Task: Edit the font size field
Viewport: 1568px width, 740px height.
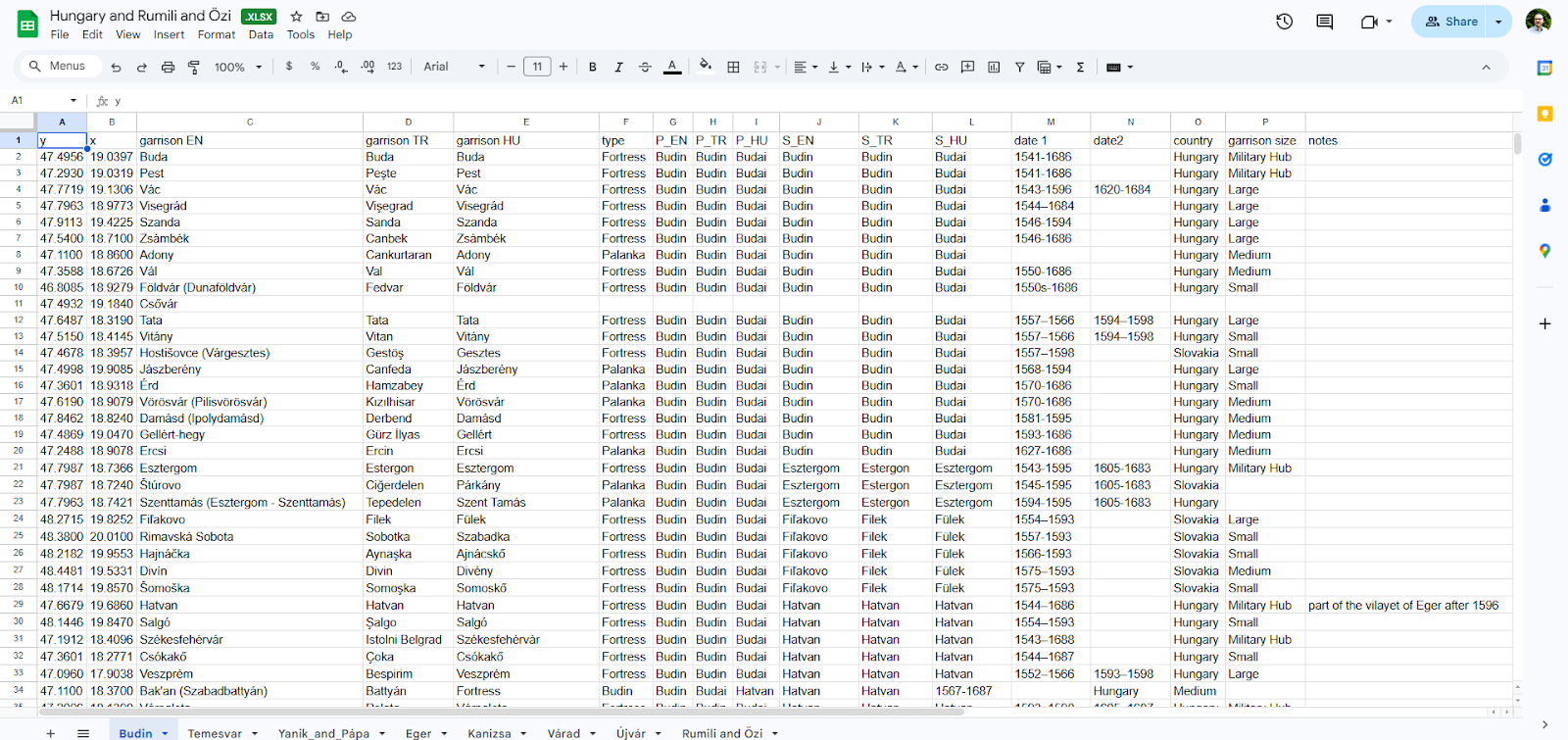Action: (x=537, y=67)
